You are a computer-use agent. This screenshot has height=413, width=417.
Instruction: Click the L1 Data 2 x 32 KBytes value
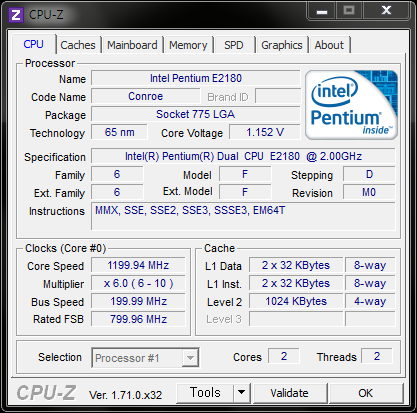pos(296,265)
